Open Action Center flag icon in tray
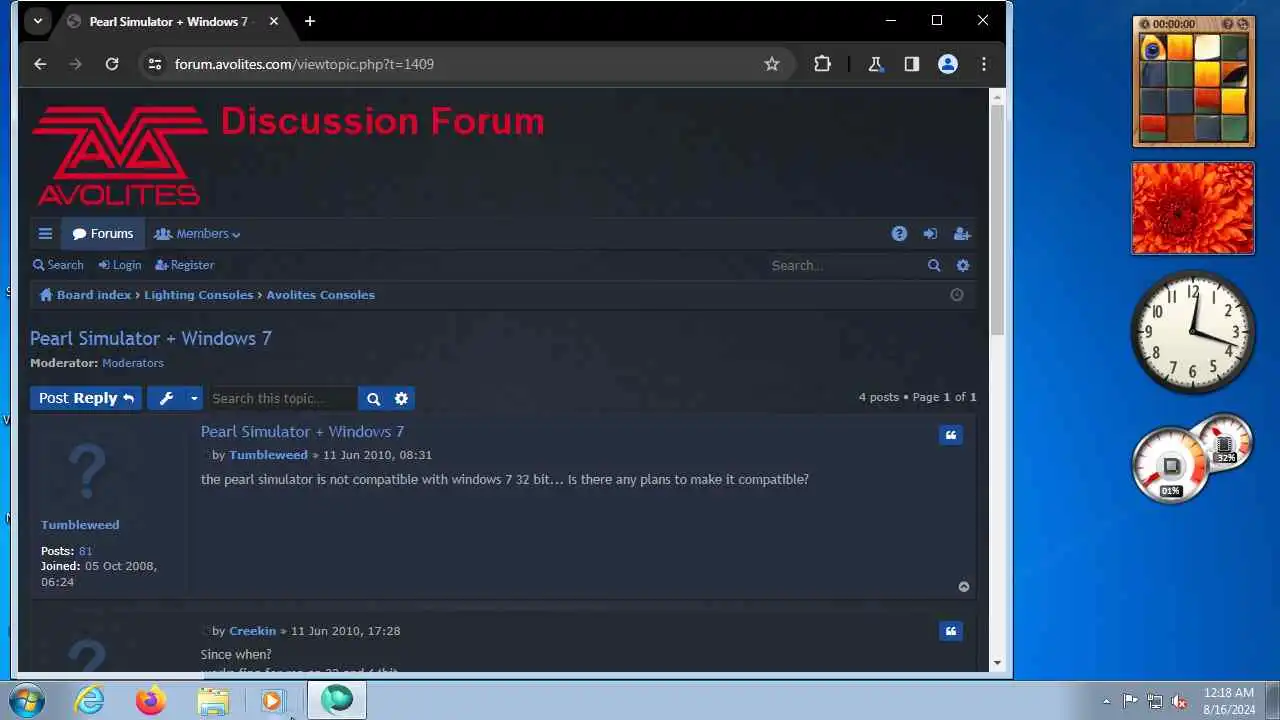 1131,701
